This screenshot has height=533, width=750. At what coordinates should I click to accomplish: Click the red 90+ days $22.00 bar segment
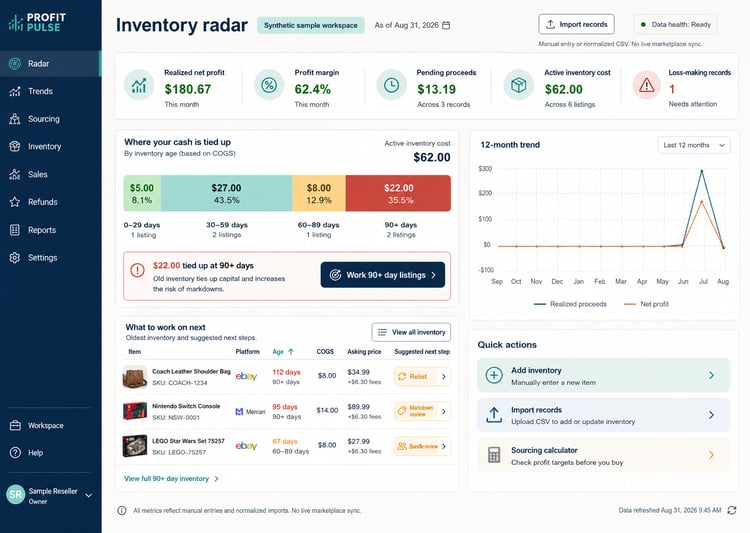tap(398, 193)
